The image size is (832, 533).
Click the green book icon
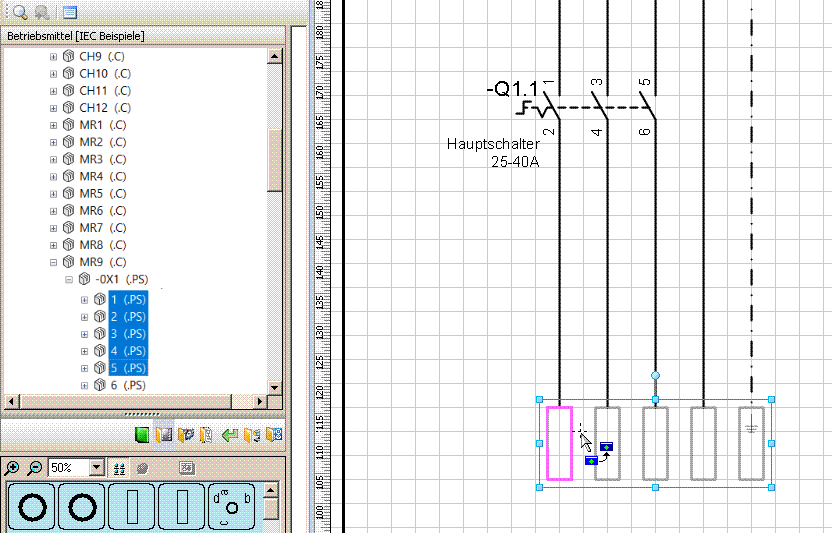point(142,435)
